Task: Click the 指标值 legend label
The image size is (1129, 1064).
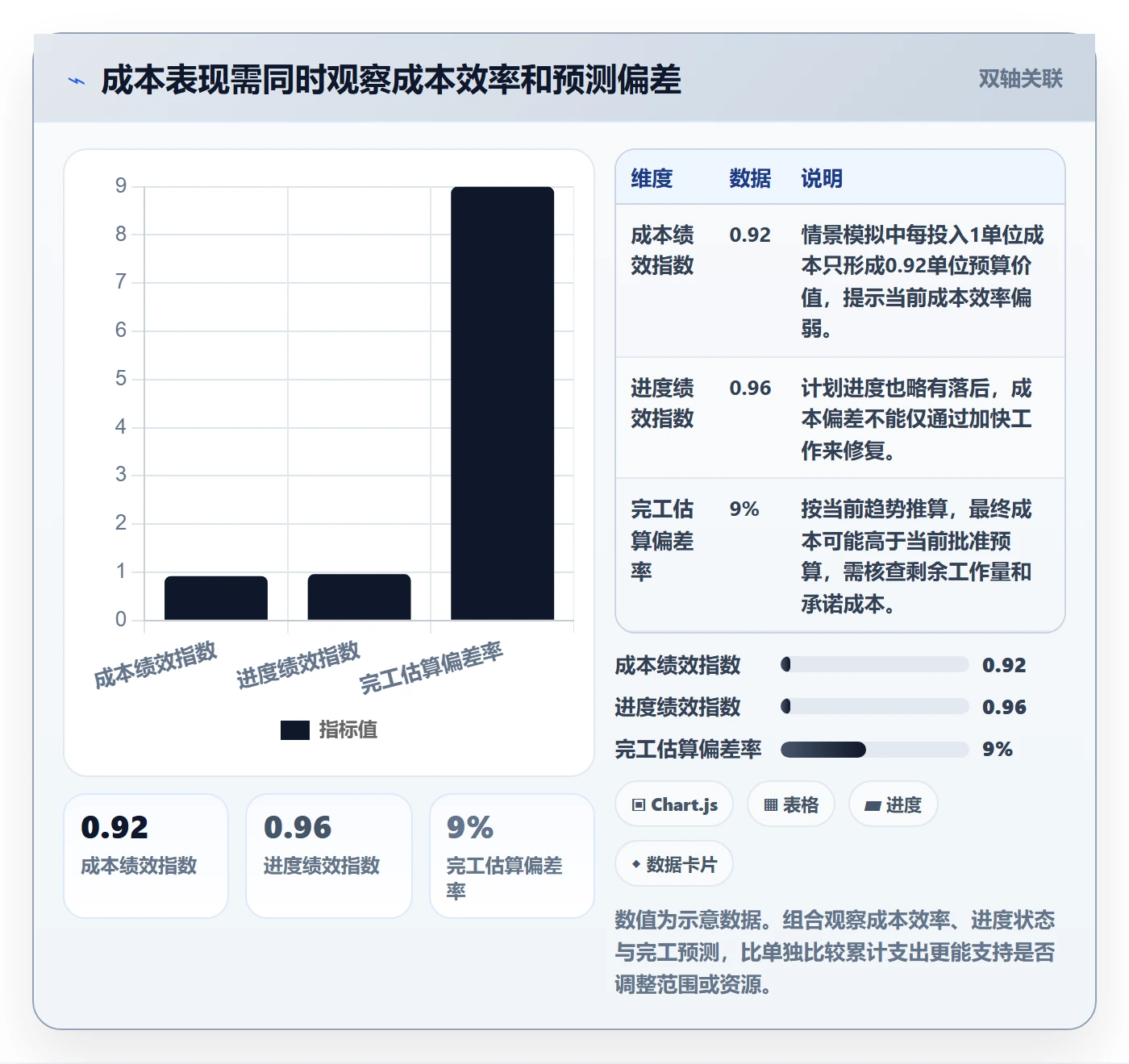Action: [x=348, y=729]
